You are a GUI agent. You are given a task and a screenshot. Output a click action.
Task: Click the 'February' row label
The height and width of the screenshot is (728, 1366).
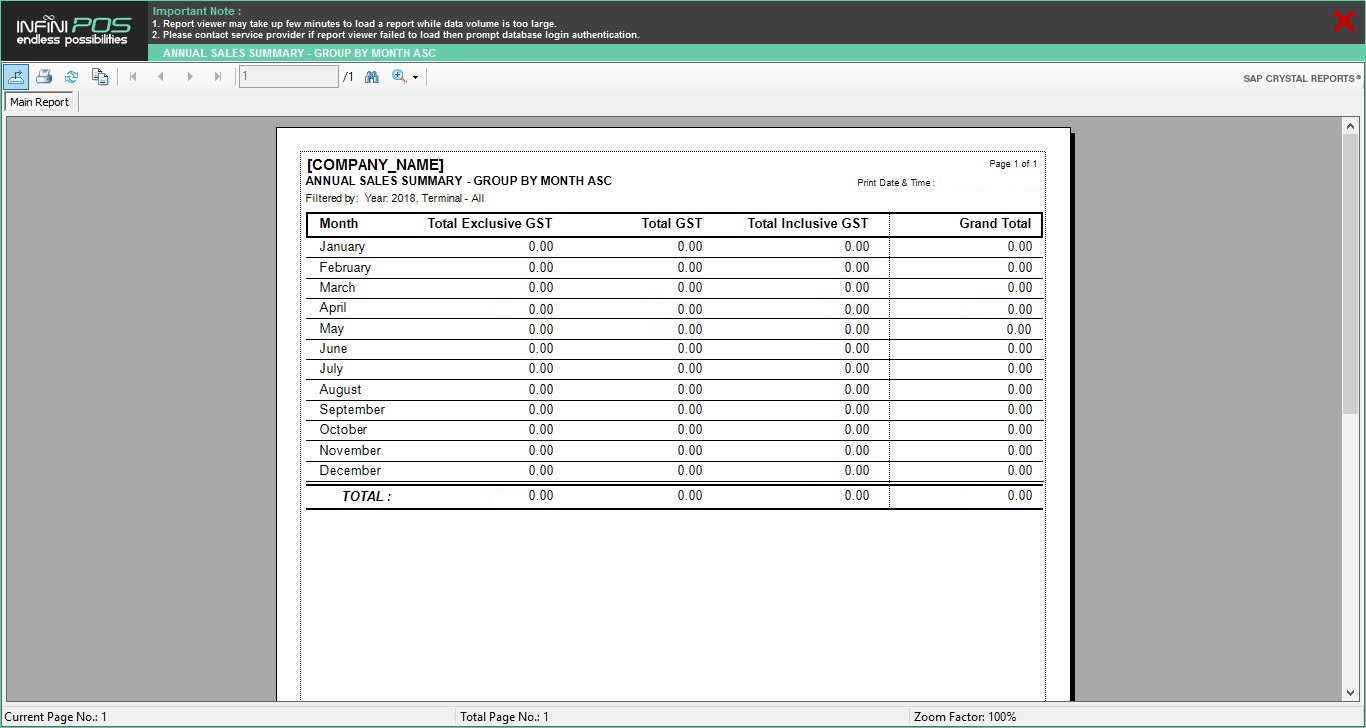345,267
